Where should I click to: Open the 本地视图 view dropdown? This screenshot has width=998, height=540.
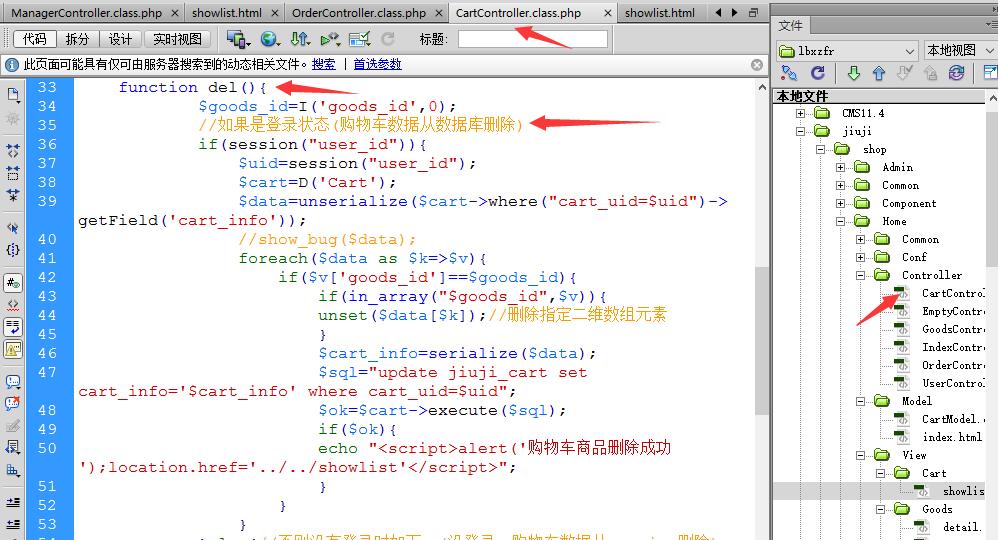[960, 51]
